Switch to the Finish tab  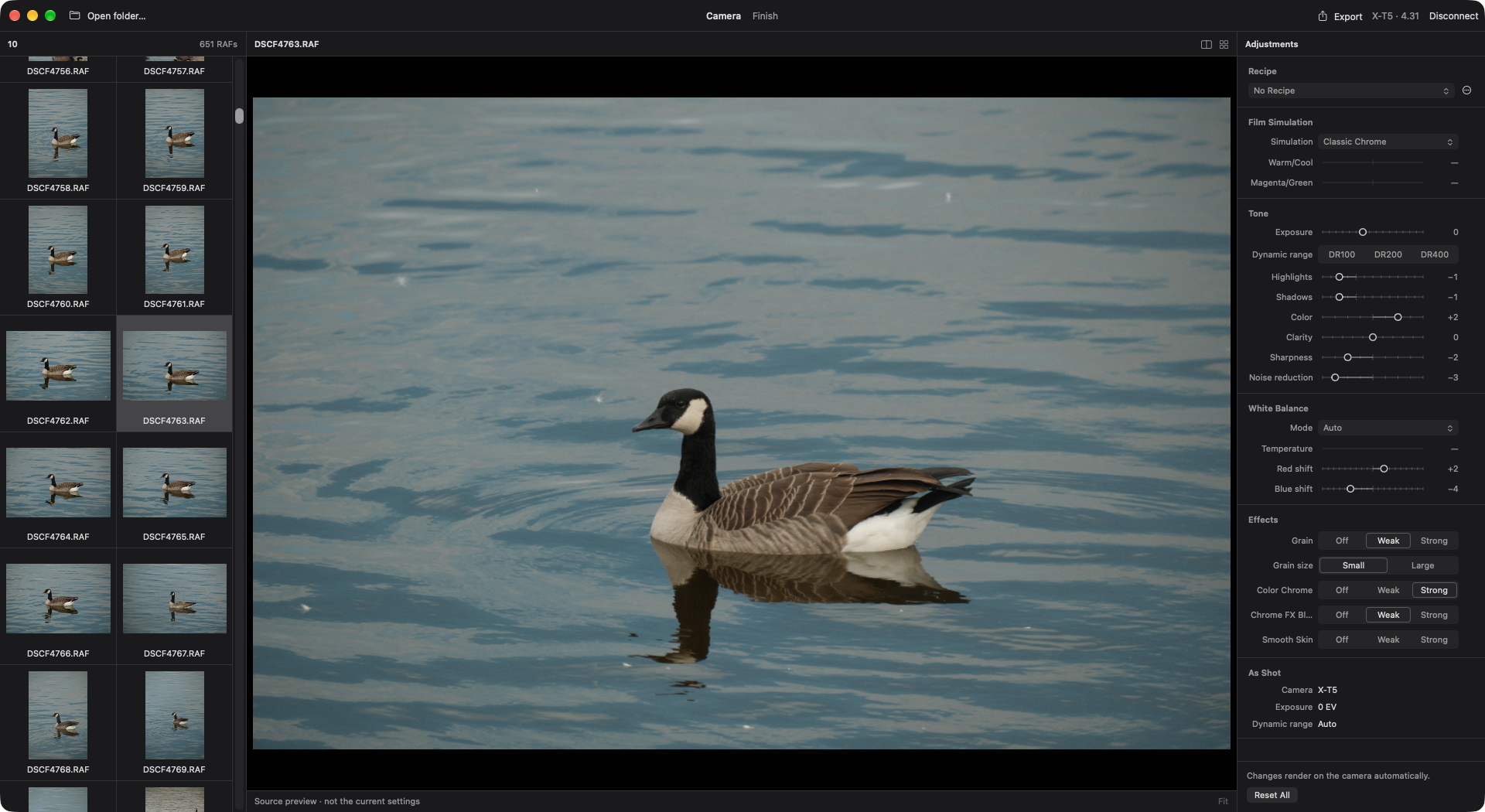(765, 15)
